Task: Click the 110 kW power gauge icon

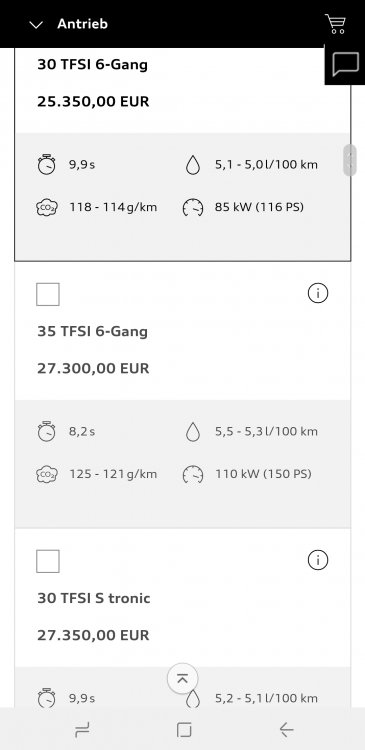Action: 193,474
